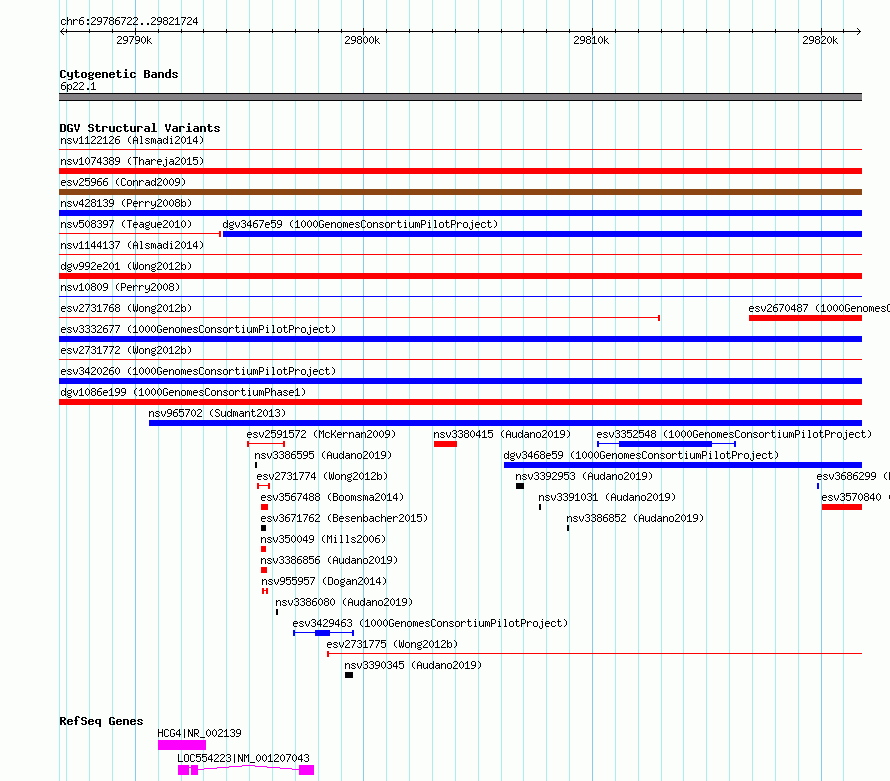Image resolution: width=890 pixels, height=781 pixels.
Task: Select nsv965702 (Sudmant2013) label
Action: tap(217, 413)
